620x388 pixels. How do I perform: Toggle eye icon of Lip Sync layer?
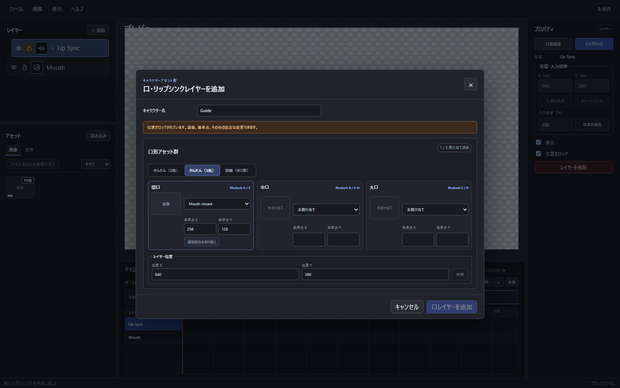click(18, 48)
